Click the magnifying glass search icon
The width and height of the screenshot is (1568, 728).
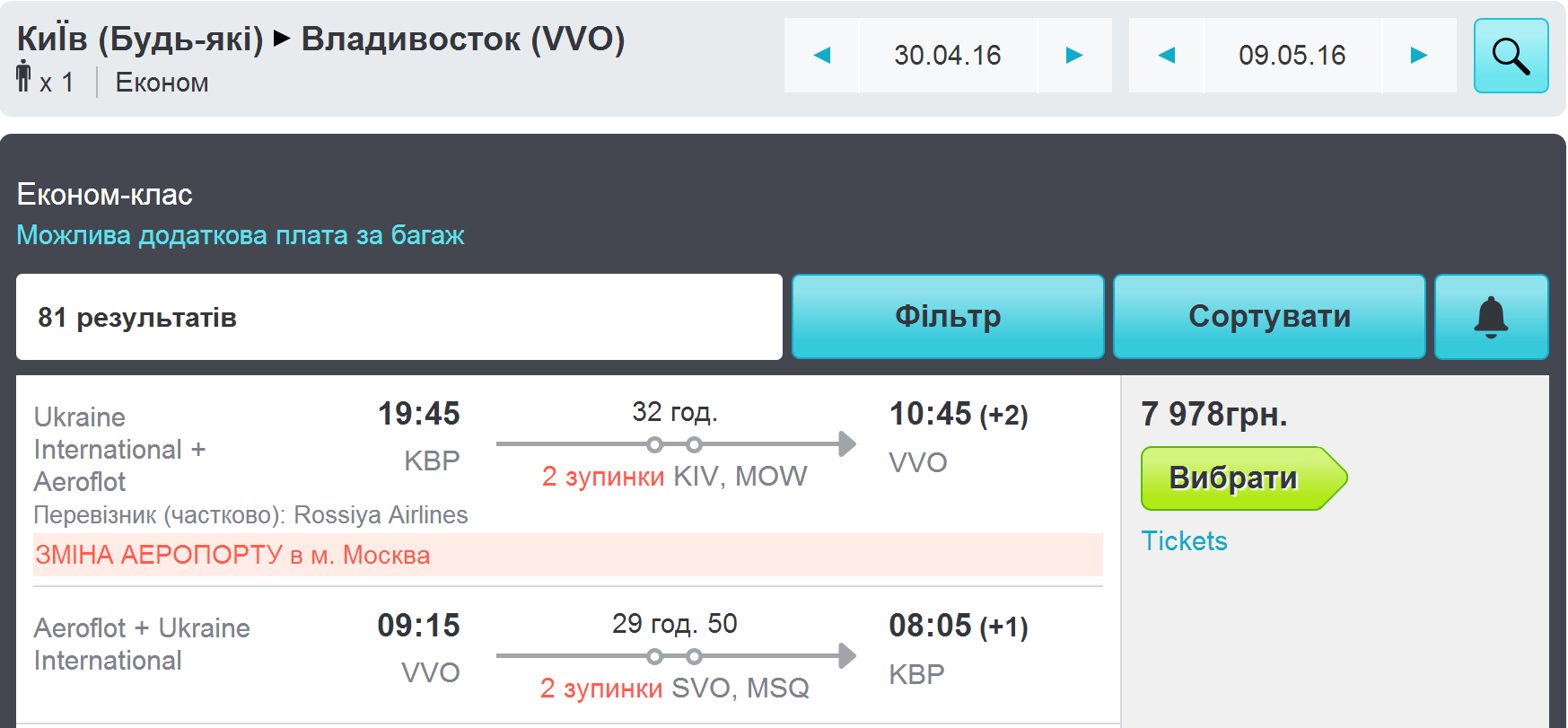point(1511,56)
